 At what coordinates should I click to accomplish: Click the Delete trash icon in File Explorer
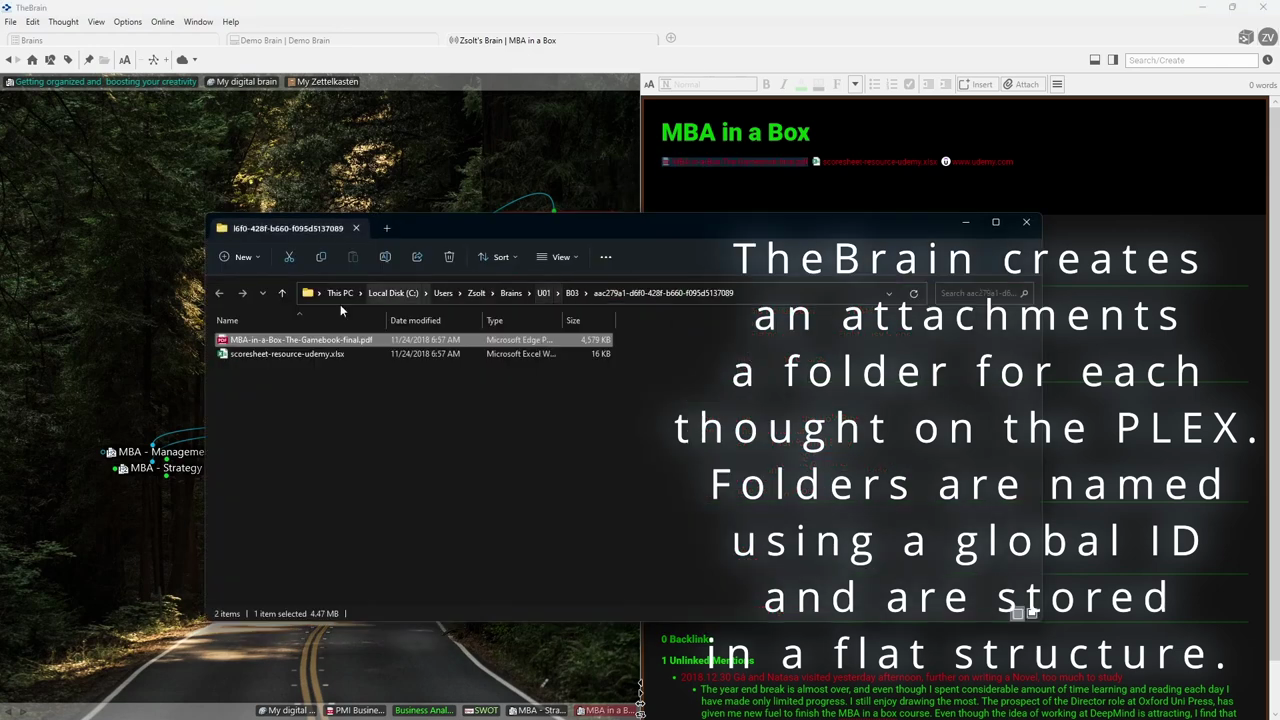[449, 257]
